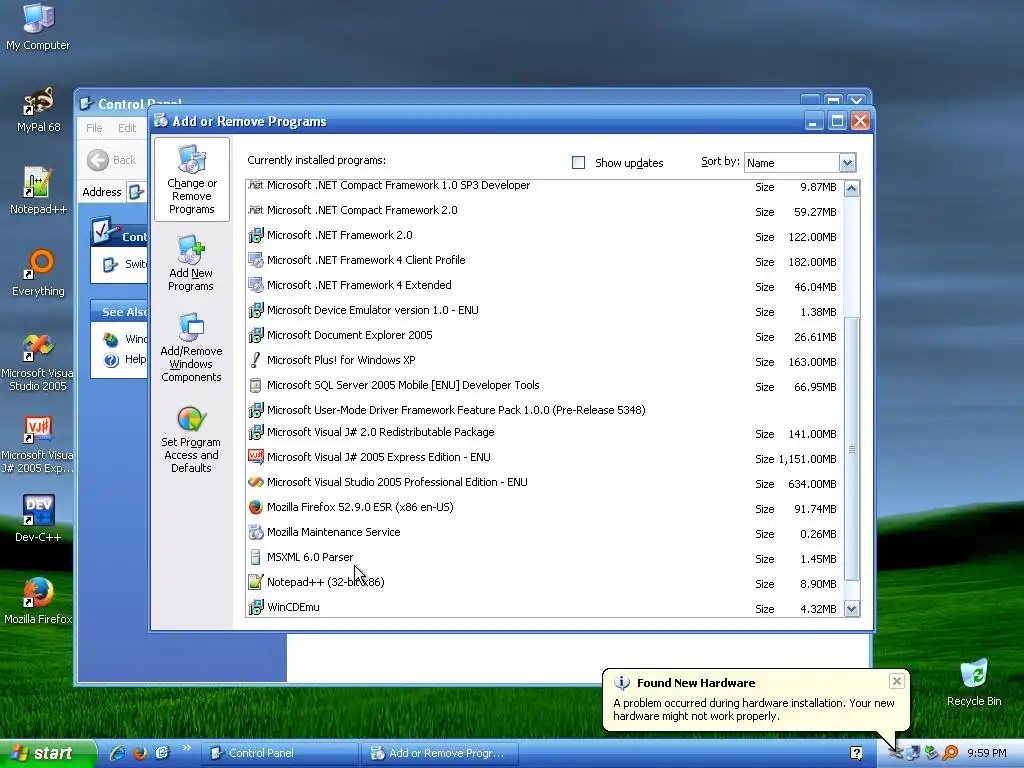Select Microsoft User-Mode Driver Framework Feature Pack
Screen dimensions: 1024x768
[x=545, y=410]
